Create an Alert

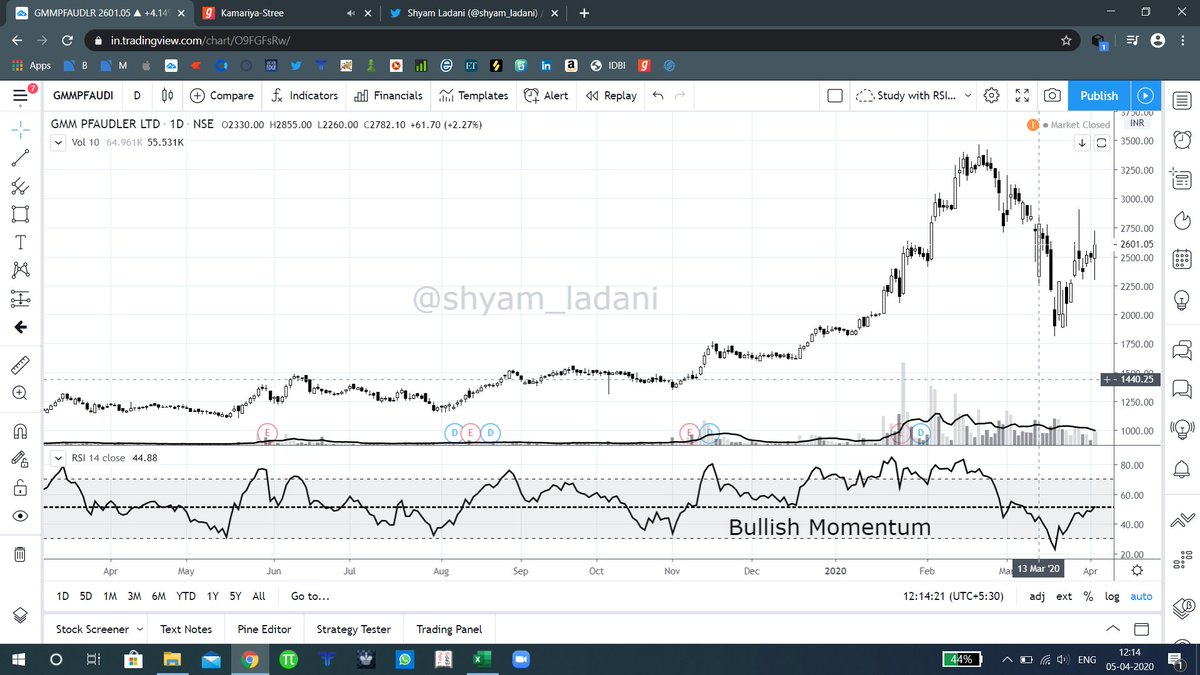click(x=546, y=96)
